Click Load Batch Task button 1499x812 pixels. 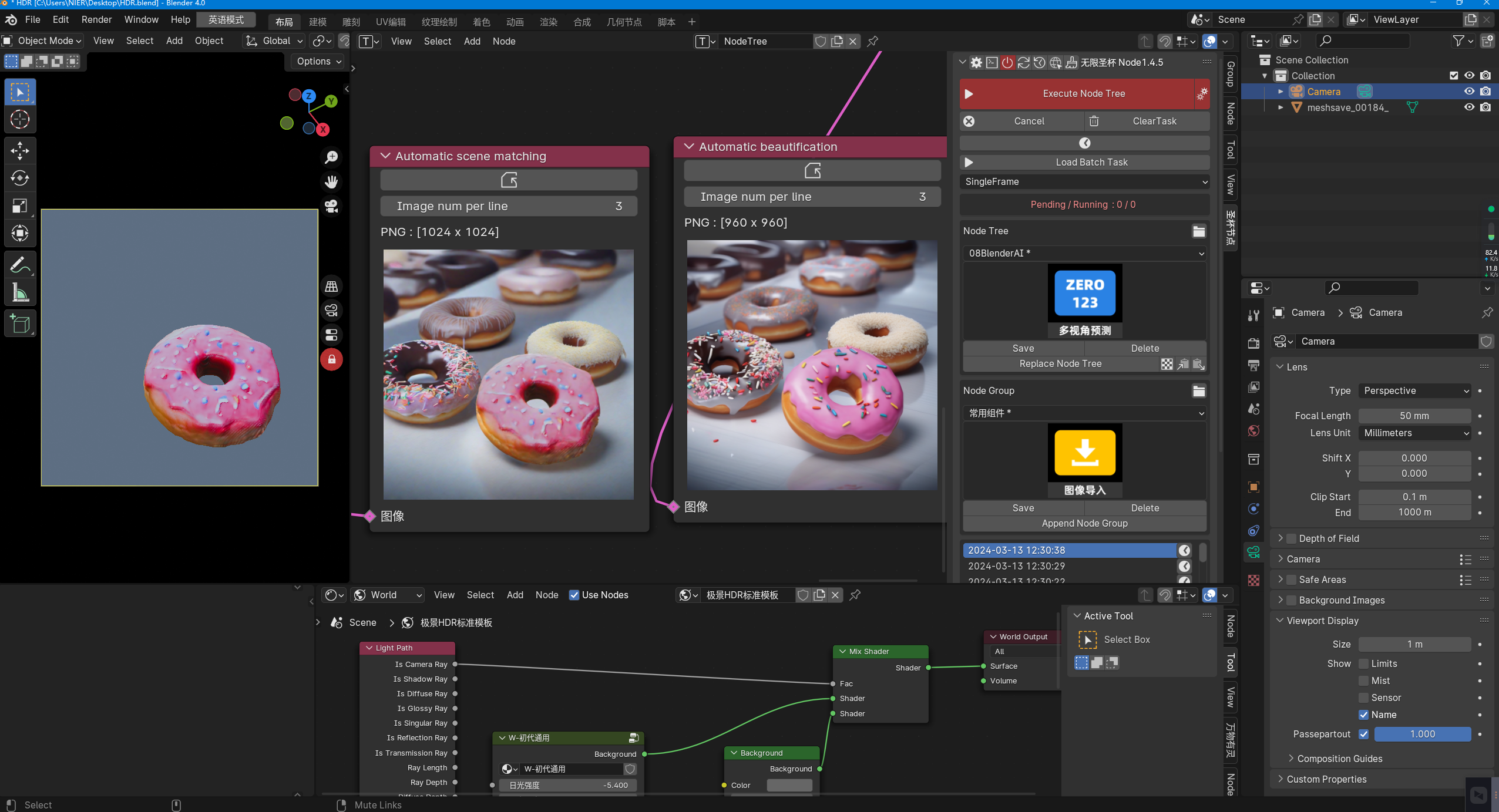(x=1084, y=163)
